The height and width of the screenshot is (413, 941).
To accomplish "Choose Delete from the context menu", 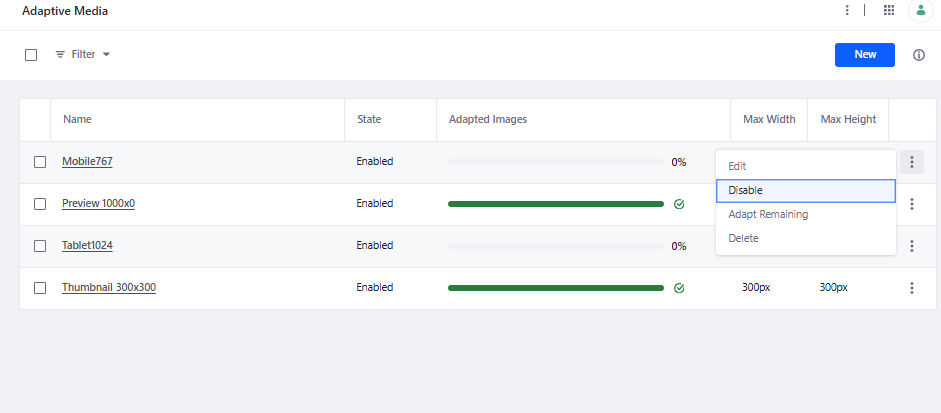I will pyautogui.click(x=743, y=238).
